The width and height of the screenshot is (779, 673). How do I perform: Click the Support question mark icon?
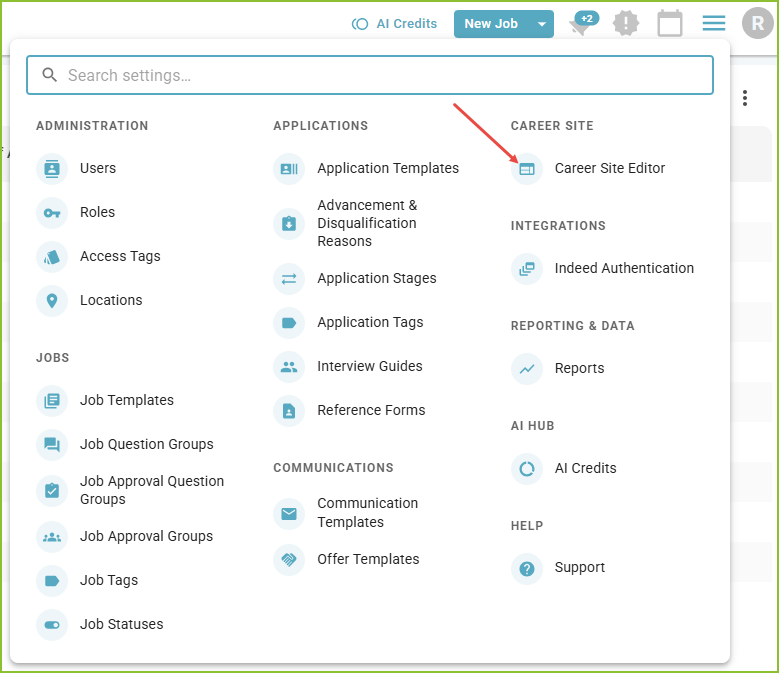click(527, 569)
